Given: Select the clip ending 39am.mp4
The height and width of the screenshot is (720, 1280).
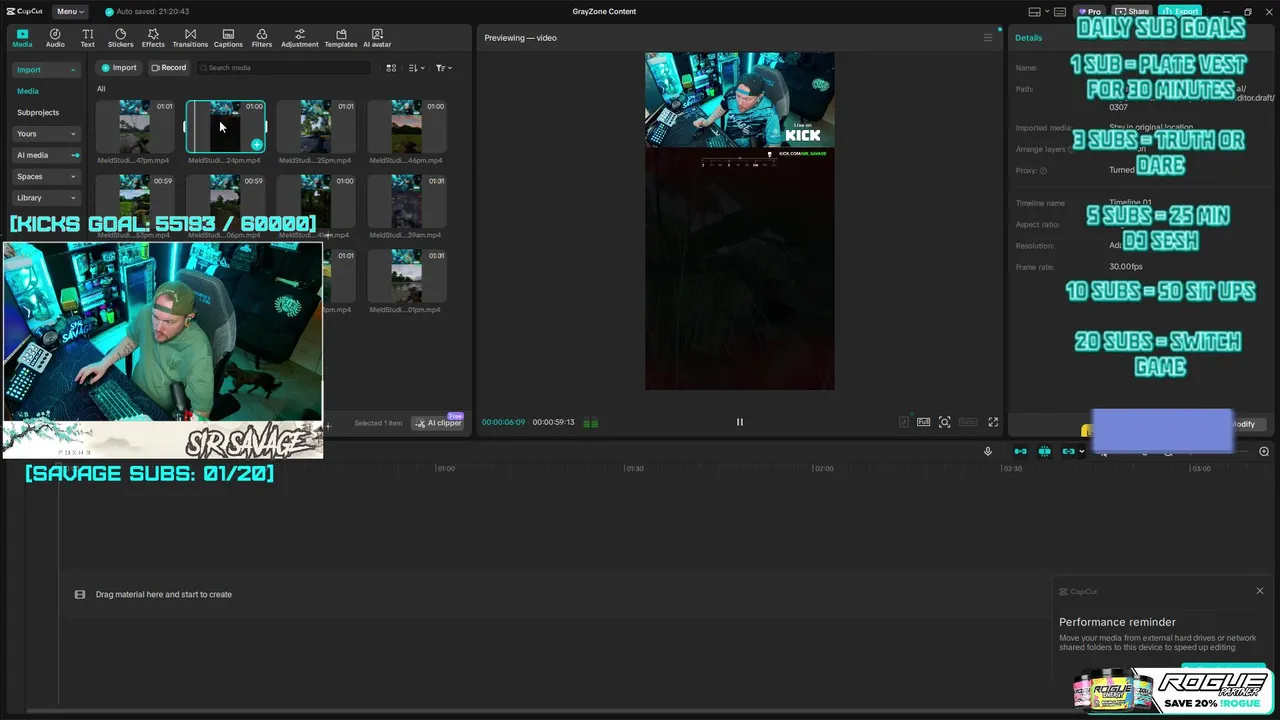Looking at the screenshot, I should coord(407,201).
